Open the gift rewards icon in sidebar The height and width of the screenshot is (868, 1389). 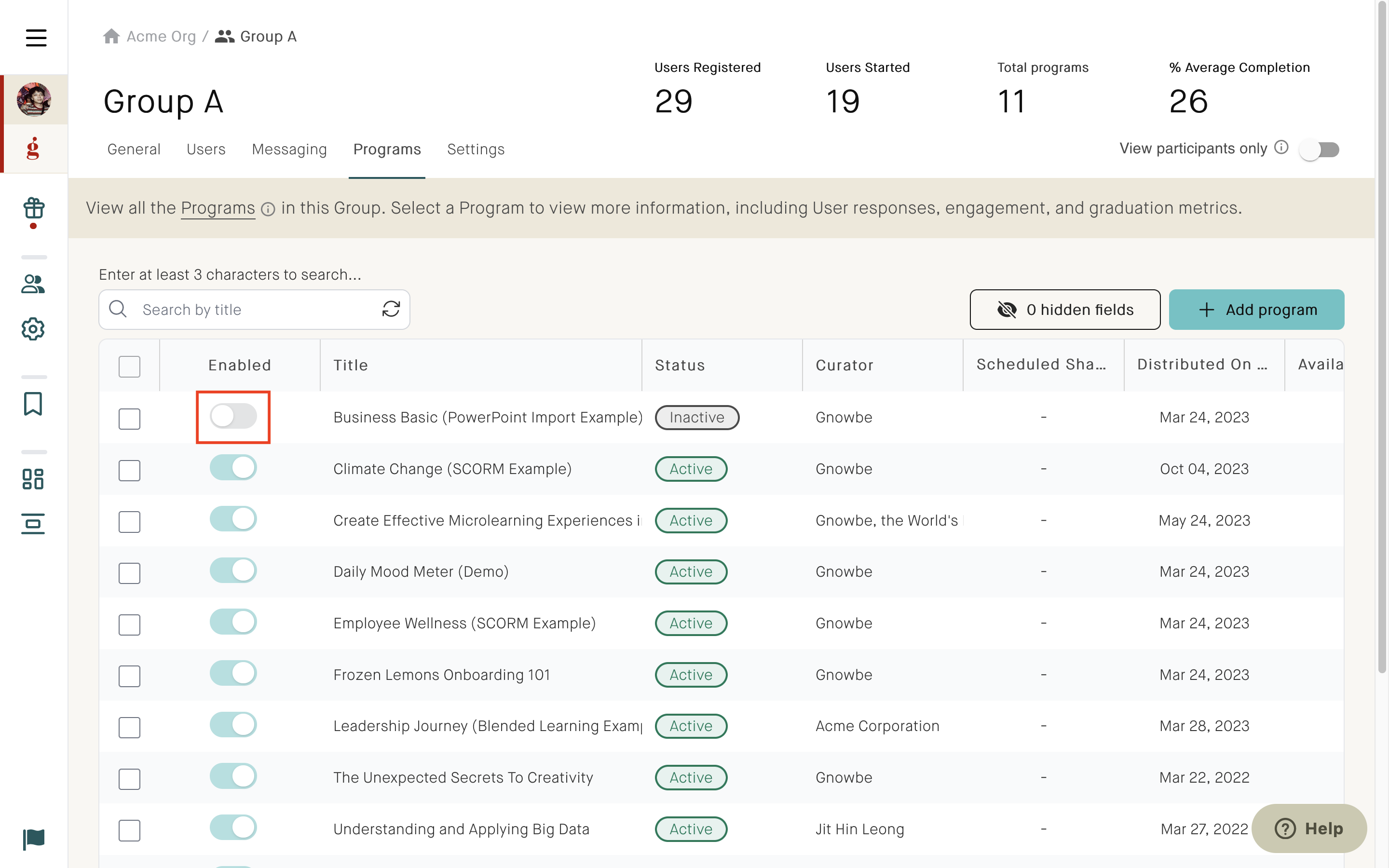point(34,208)
